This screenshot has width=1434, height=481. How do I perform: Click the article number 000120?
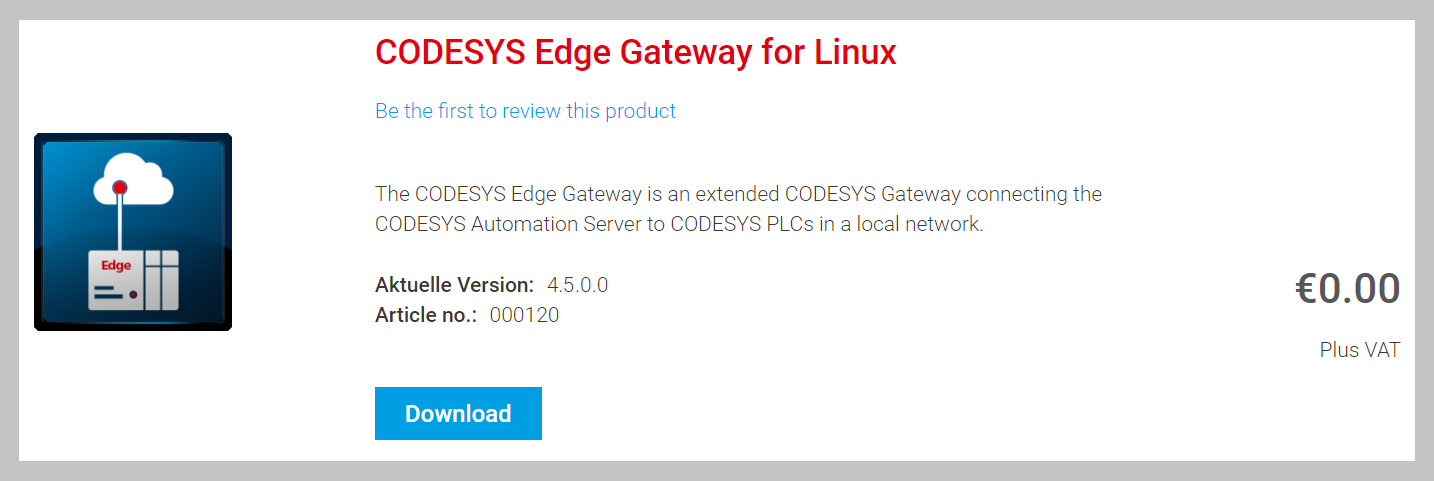524,316
